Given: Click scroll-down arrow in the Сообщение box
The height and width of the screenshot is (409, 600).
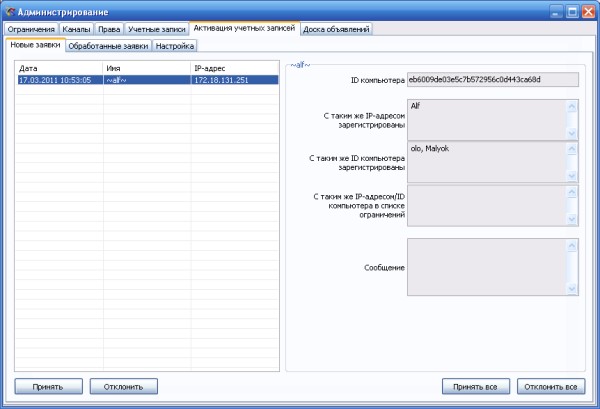Looking at the screenshot, I should point(572,289).
